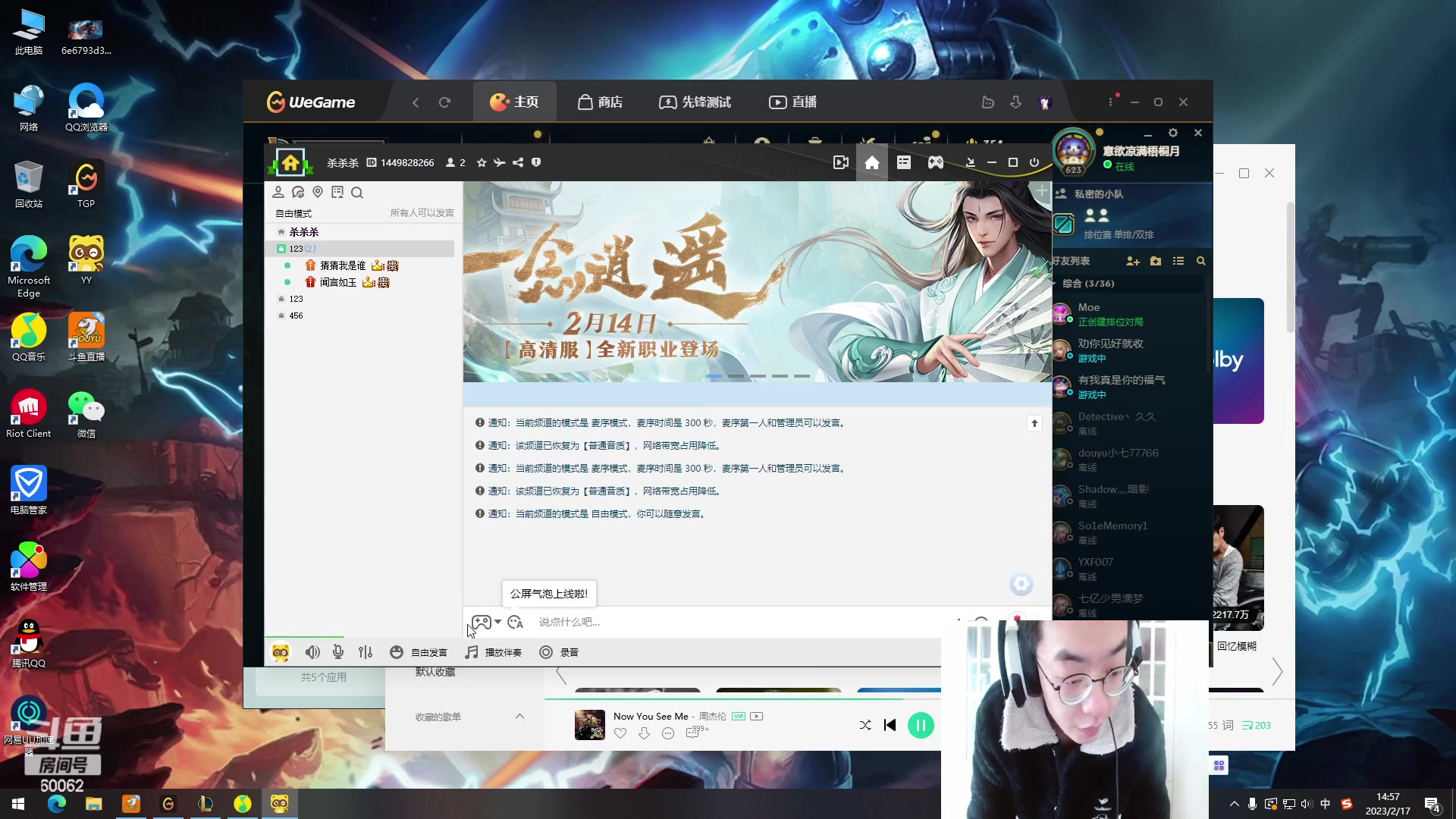1456x819 pixels.
Task: Open the YY list view icon
Action: [x=904, y=163]
